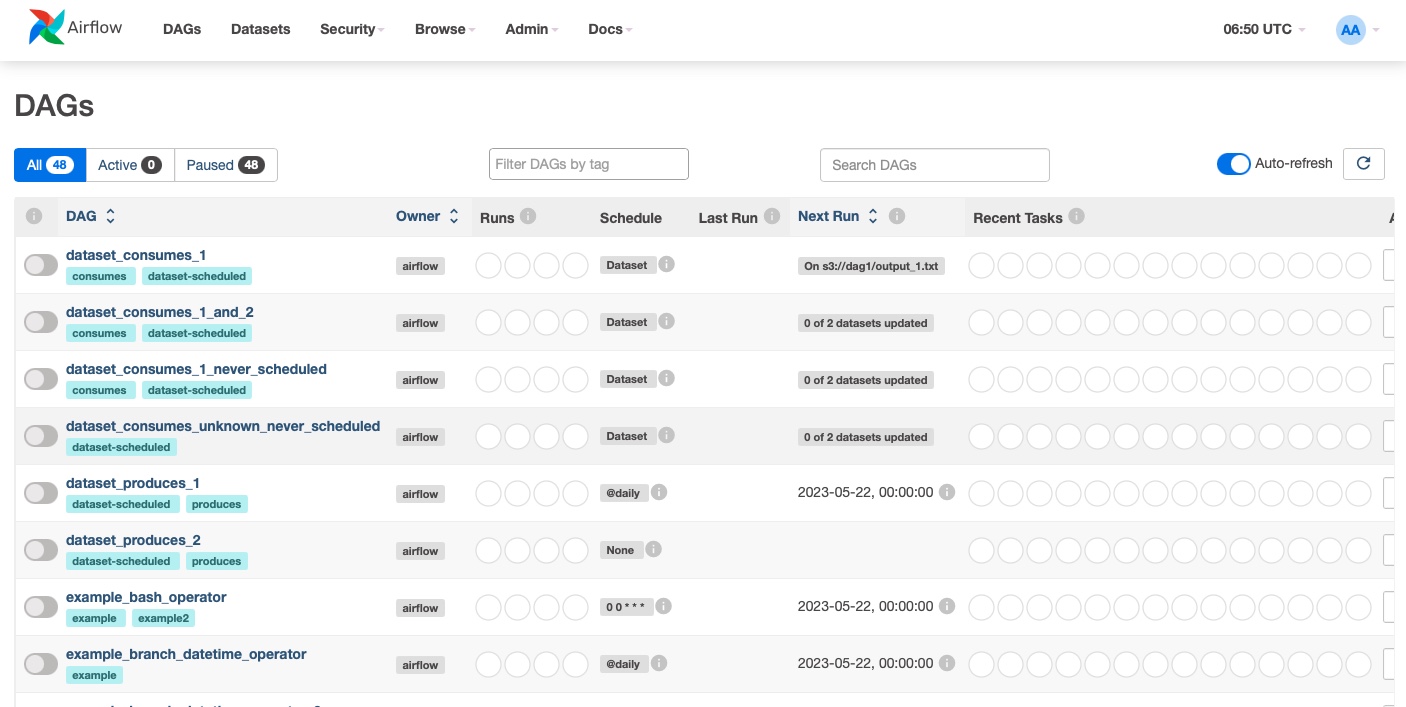Click Dataset schedule info icon for dataset_consumes_1_never_scheduled
The width and height of the screenshot is (1406, 707).
coord(667,378)
